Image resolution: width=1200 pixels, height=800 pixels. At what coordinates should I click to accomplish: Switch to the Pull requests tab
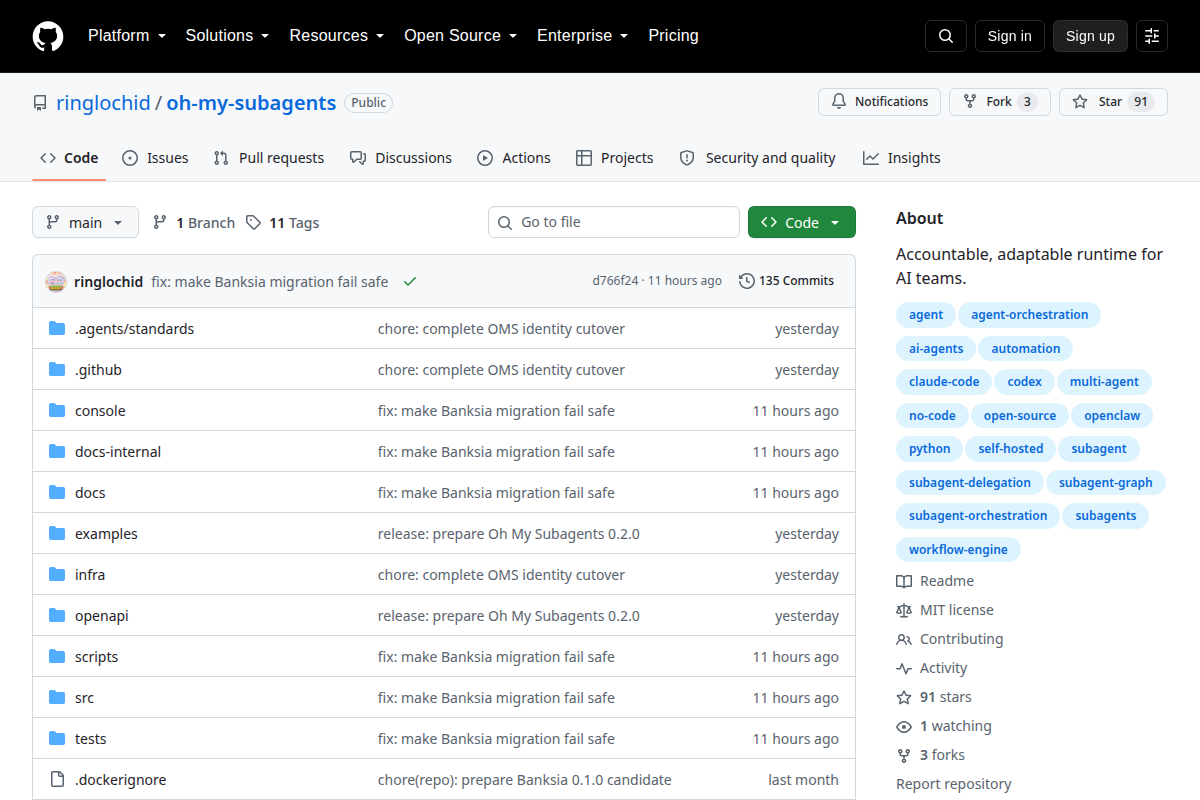pos(269,158)
